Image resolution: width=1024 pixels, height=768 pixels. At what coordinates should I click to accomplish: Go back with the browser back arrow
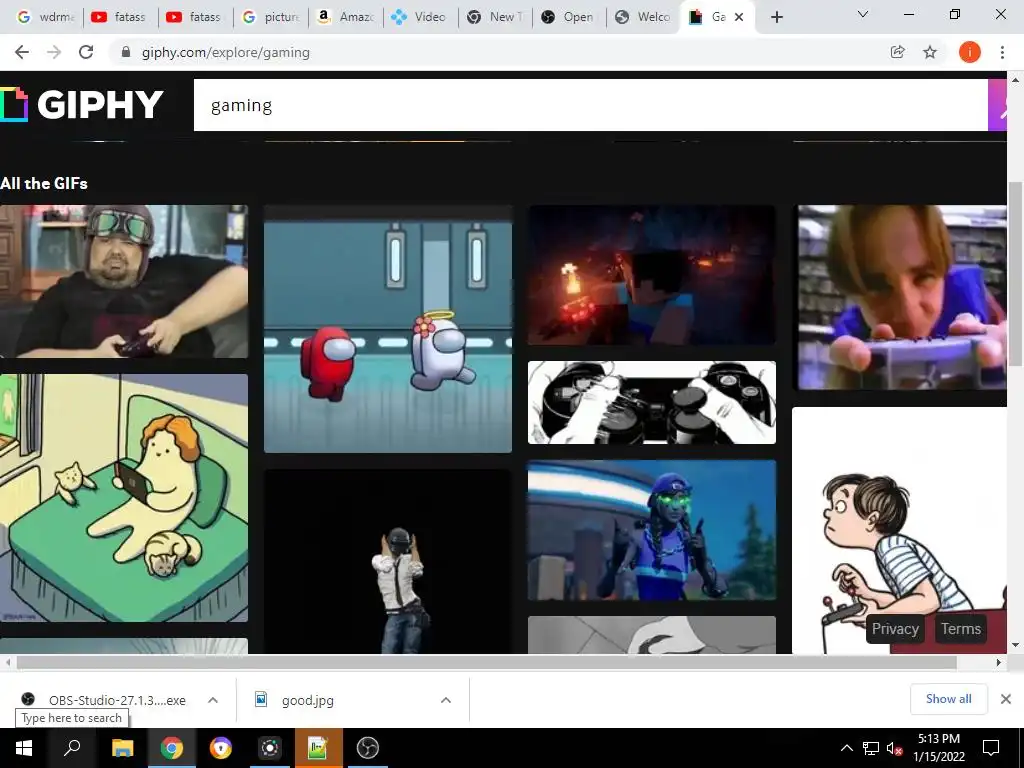click(x=22, y=52)
